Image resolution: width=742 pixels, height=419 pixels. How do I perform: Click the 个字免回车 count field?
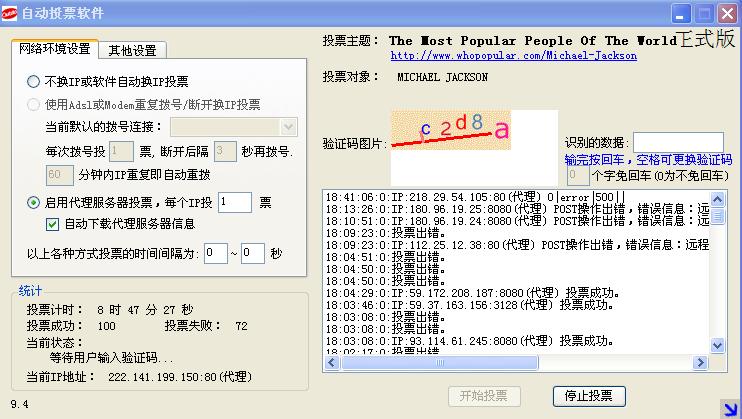tap(577, 176)
